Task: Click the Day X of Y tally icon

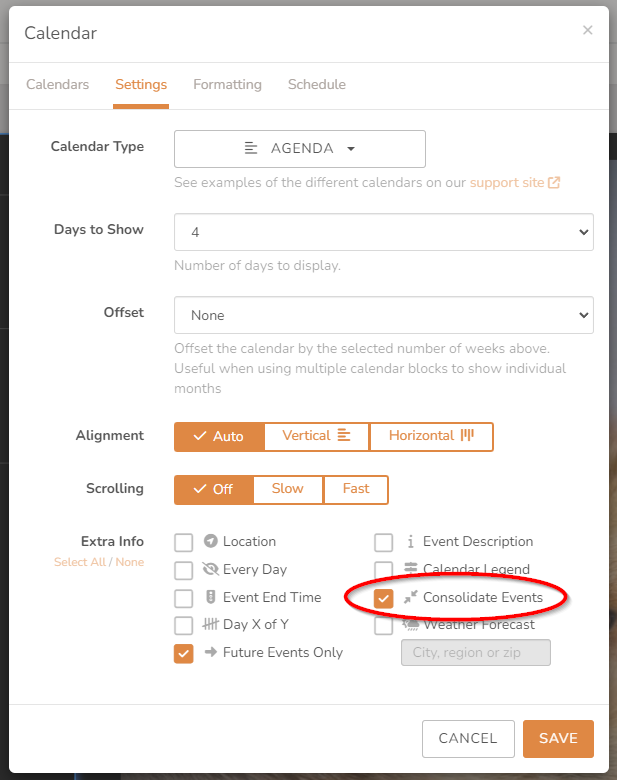Action: click(210, 624)
